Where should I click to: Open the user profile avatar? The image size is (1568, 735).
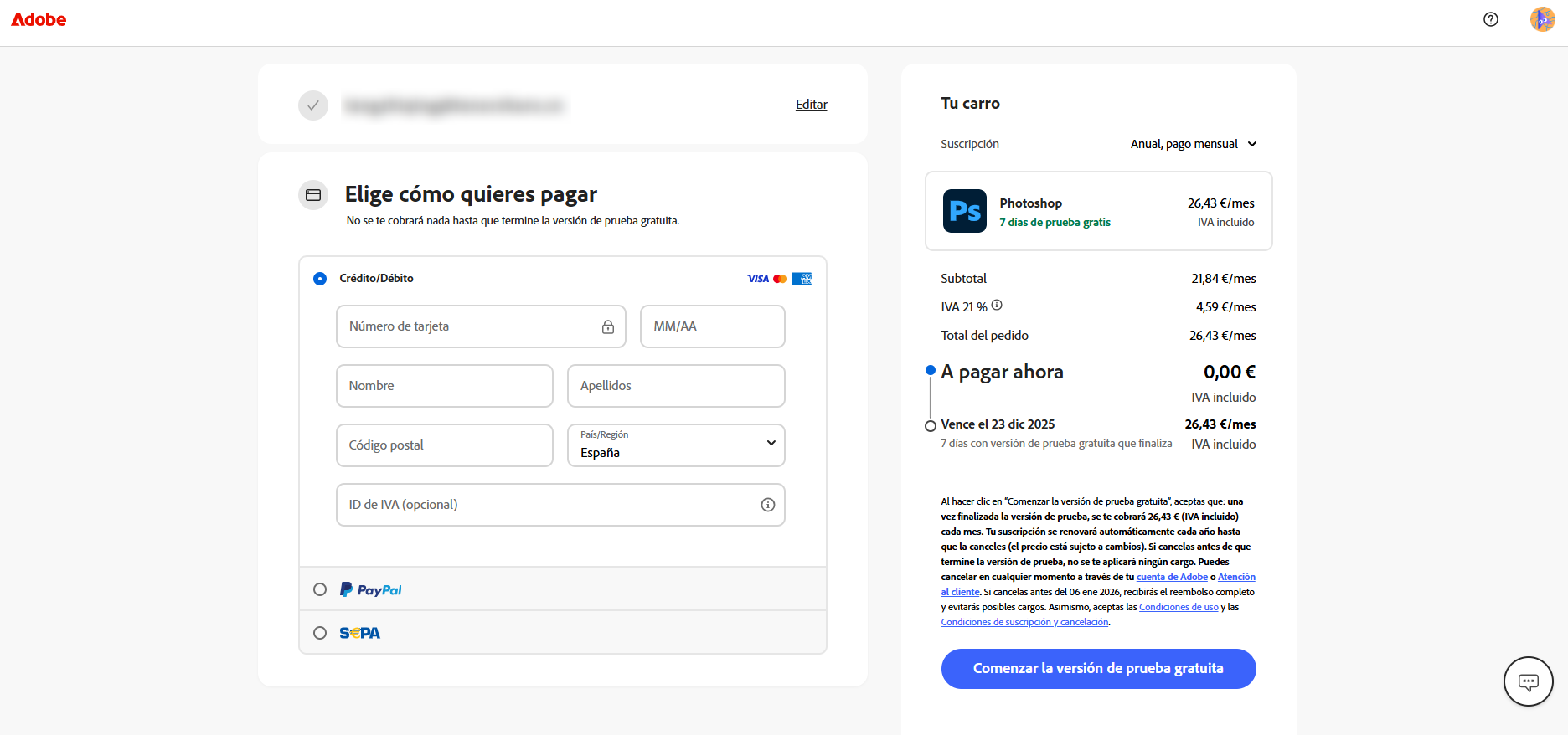[1542, 19]
